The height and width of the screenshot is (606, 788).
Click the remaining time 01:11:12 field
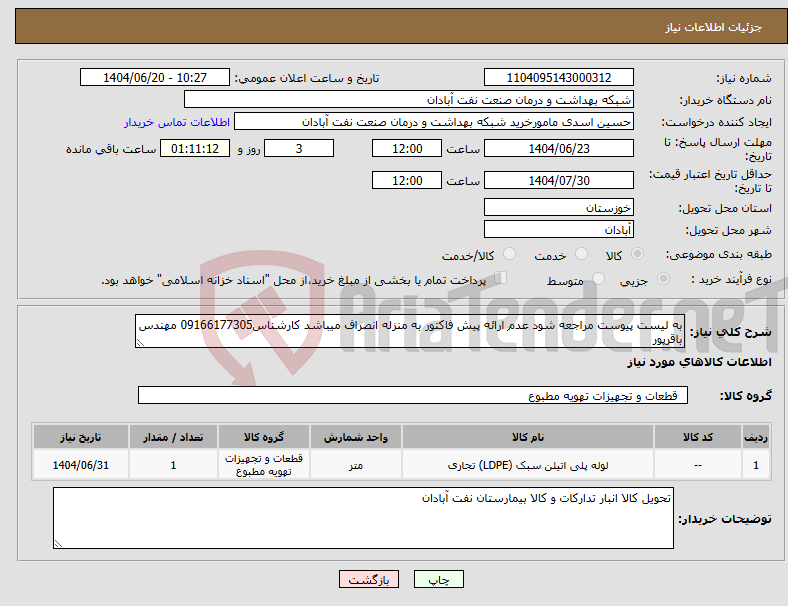195,148
